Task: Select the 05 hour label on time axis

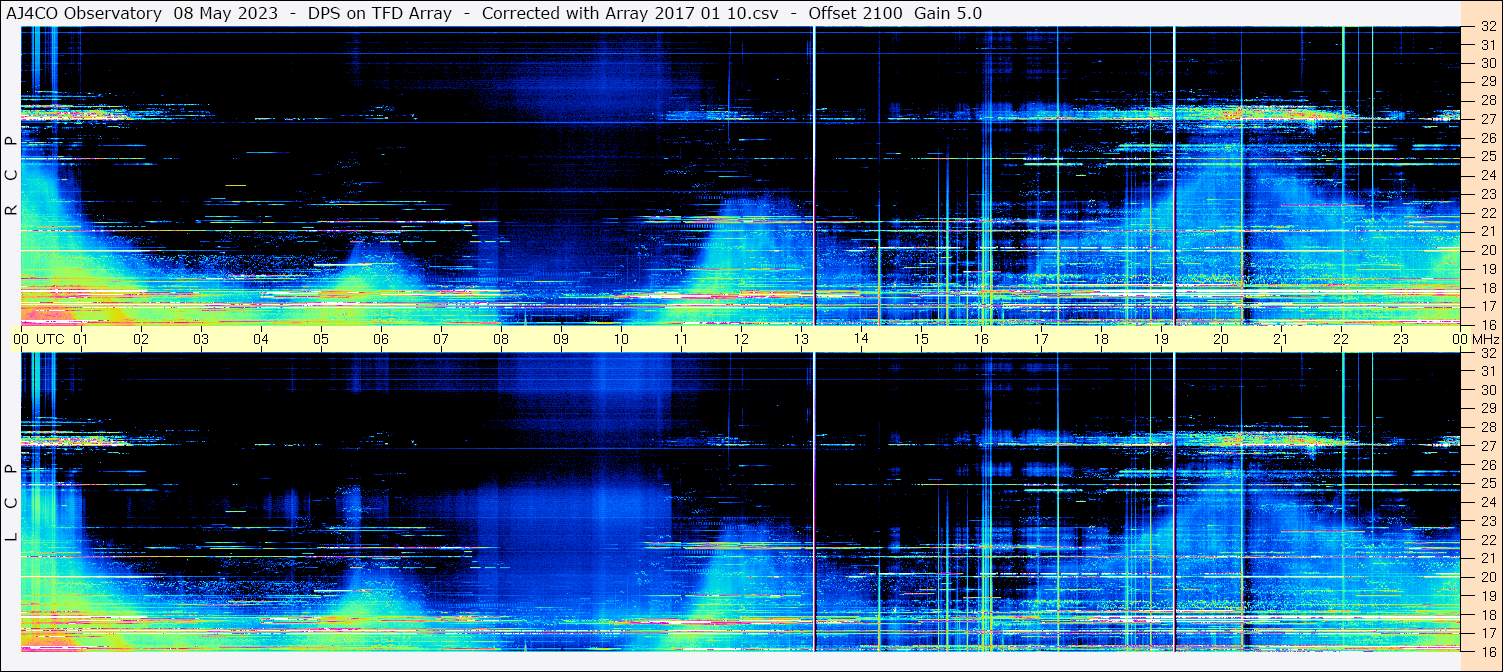Action: tap(321, 339)
